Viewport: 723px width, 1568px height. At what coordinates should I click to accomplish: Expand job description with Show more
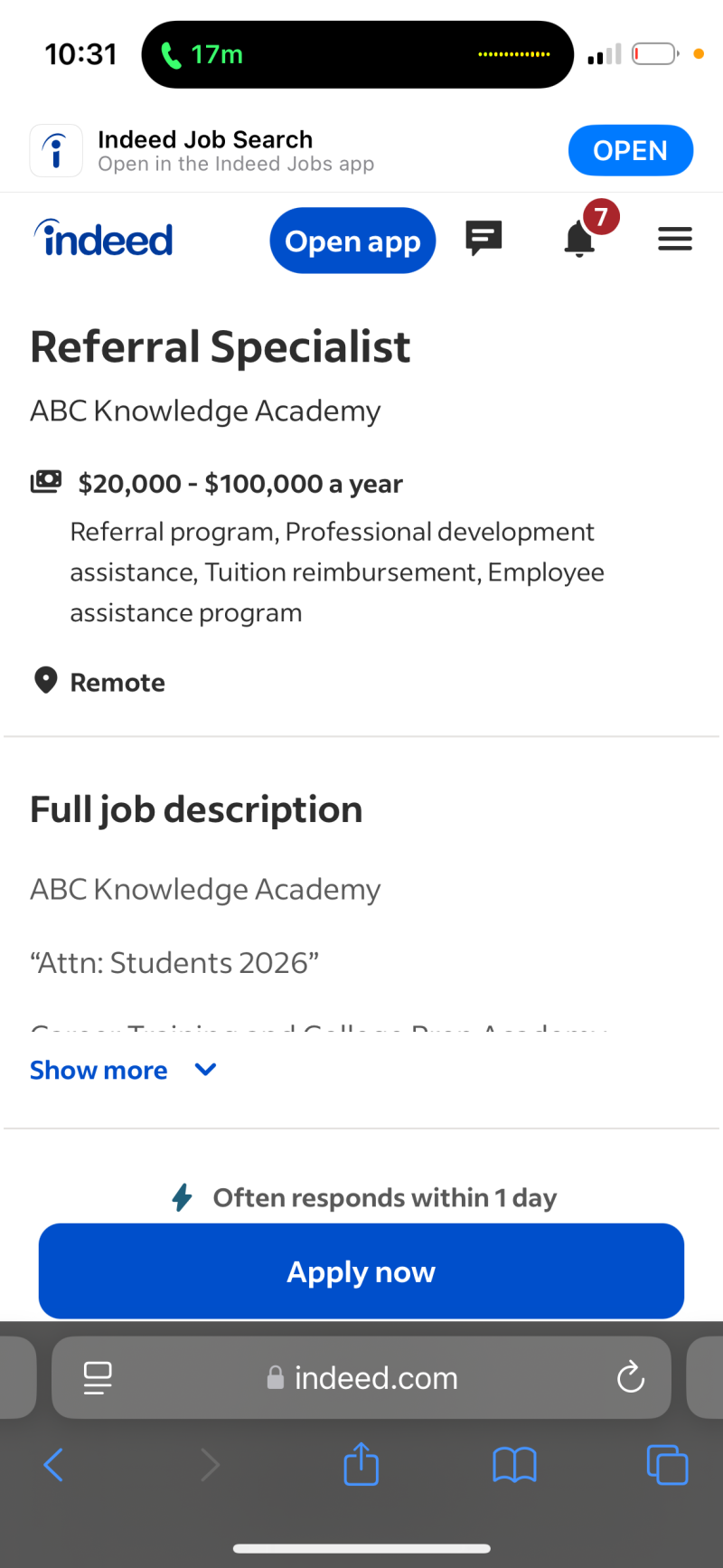[x=99, y=1071]
